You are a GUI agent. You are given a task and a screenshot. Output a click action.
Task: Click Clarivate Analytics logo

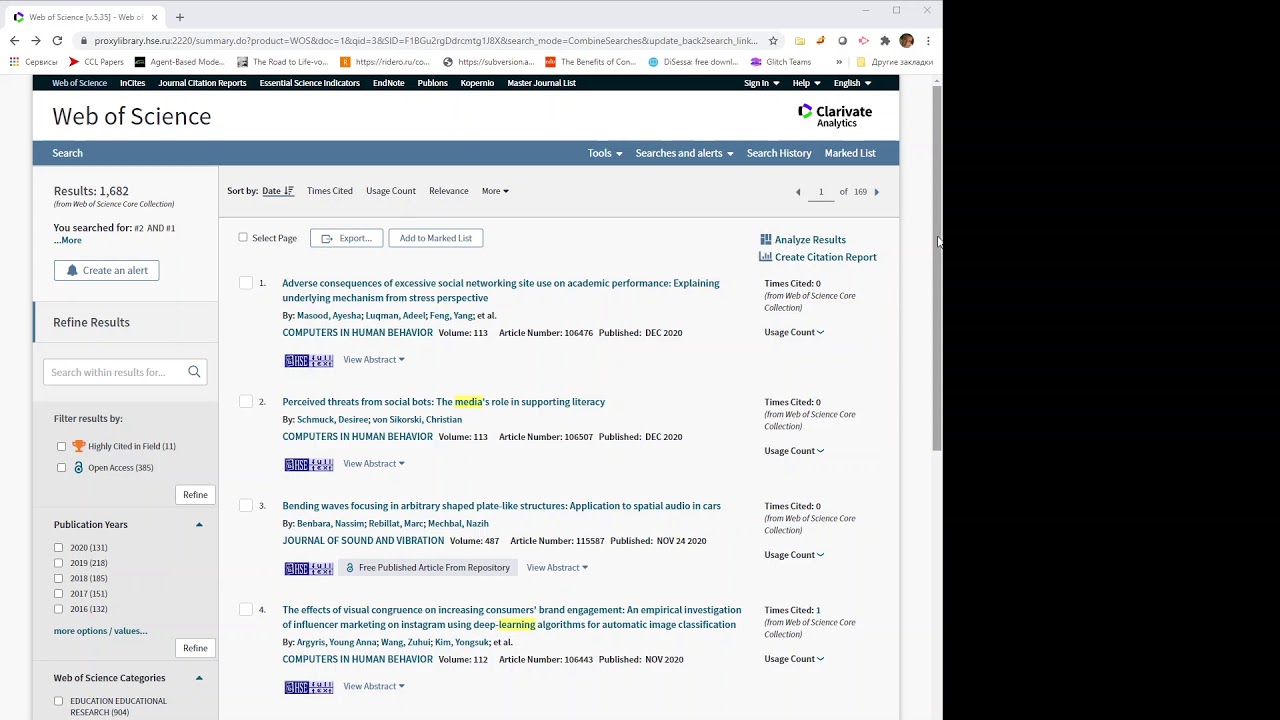835,116
